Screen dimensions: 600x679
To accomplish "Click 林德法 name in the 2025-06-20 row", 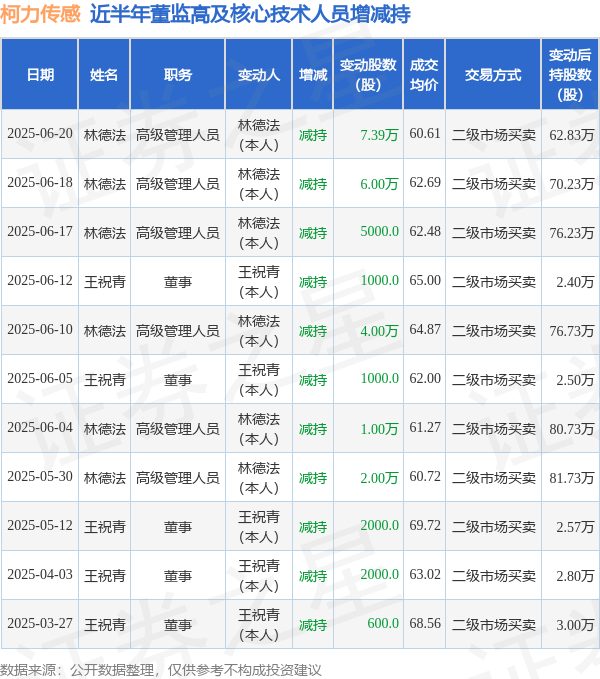I will 104,135.
